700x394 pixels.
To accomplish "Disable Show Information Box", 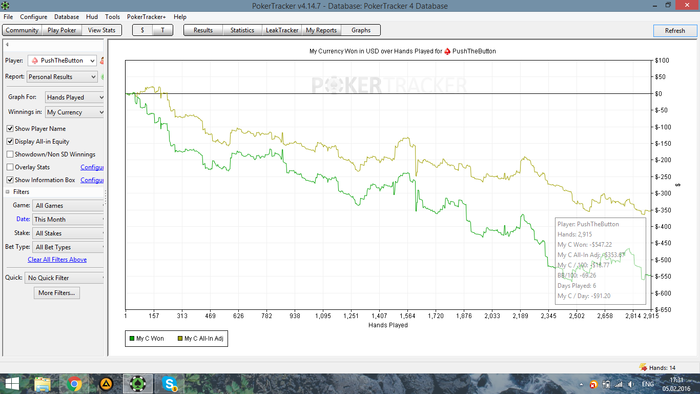I will pos(10,180).
